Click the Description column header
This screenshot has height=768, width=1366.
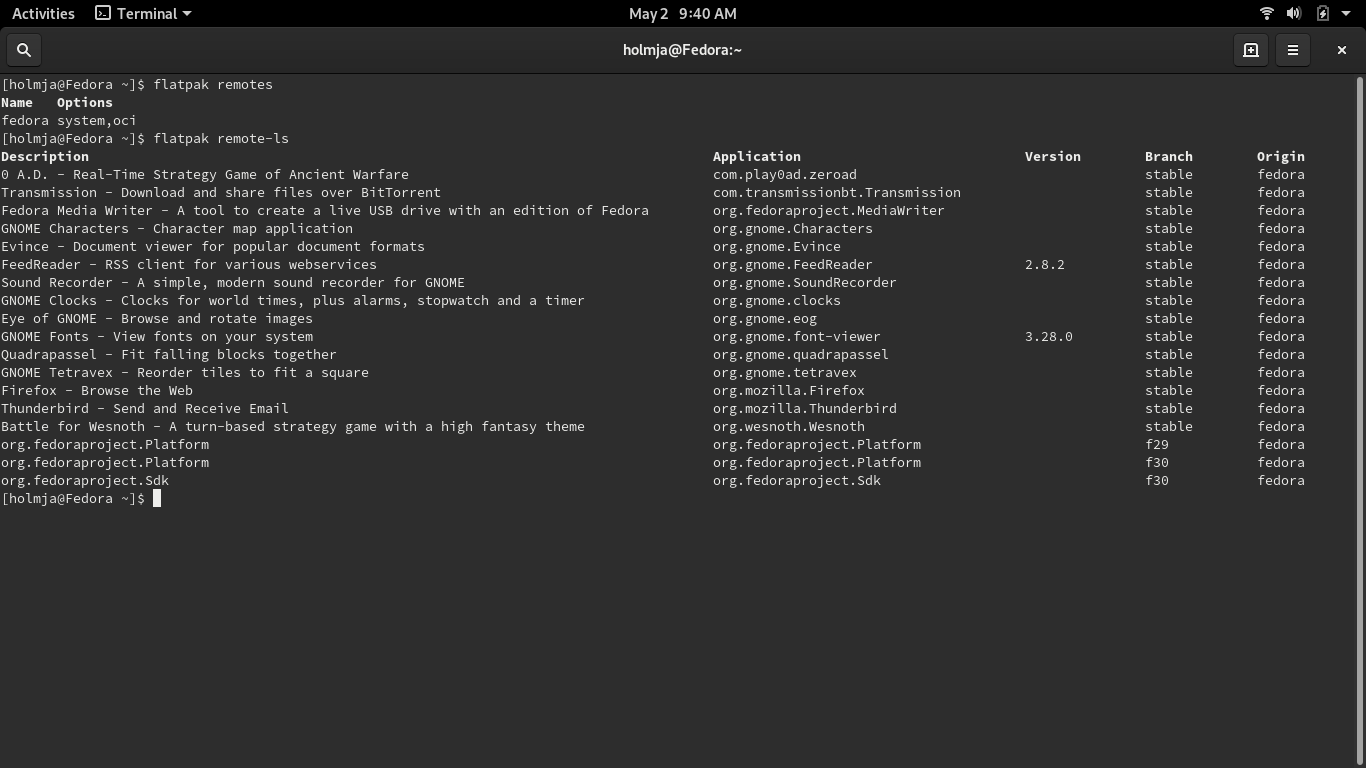tap(45, 156)
